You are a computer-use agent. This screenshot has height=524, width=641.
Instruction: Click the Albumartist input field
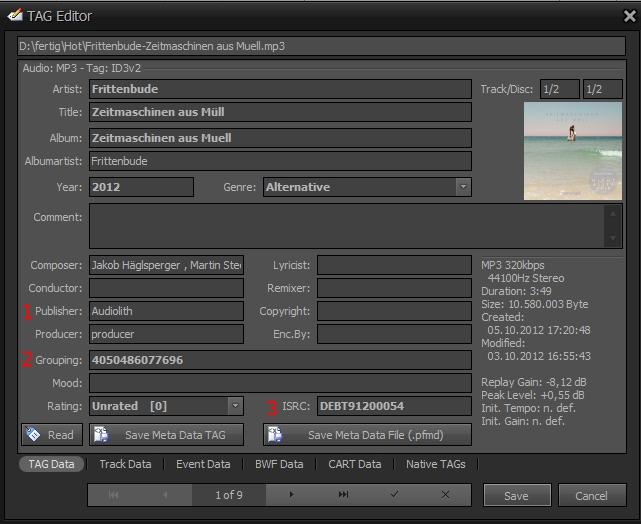point(280,161)
